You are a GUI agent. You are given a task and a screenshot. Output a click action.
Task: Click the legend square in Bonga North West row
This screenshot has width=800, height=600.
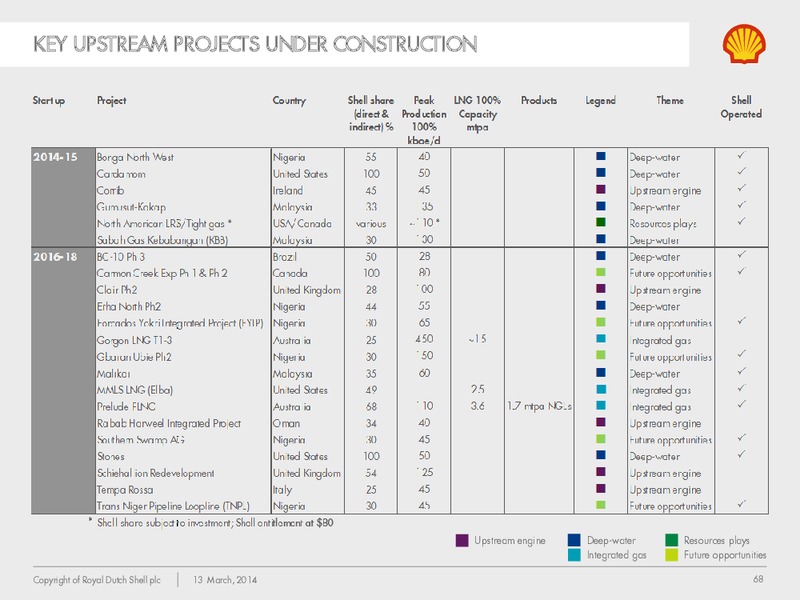click(x=601, y=156)
